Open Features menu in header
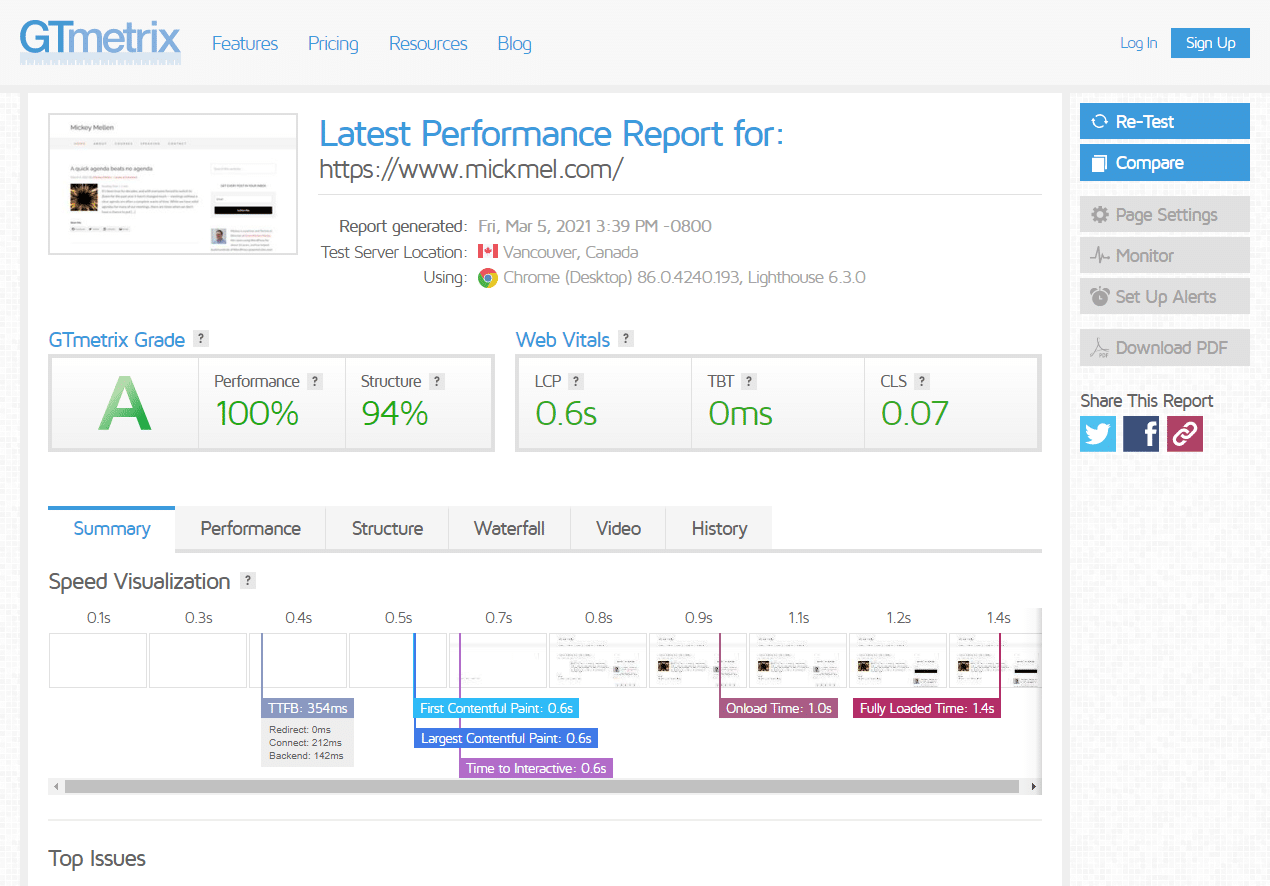The height and width of the screenshot is (886, 1270). coord(245,44)
